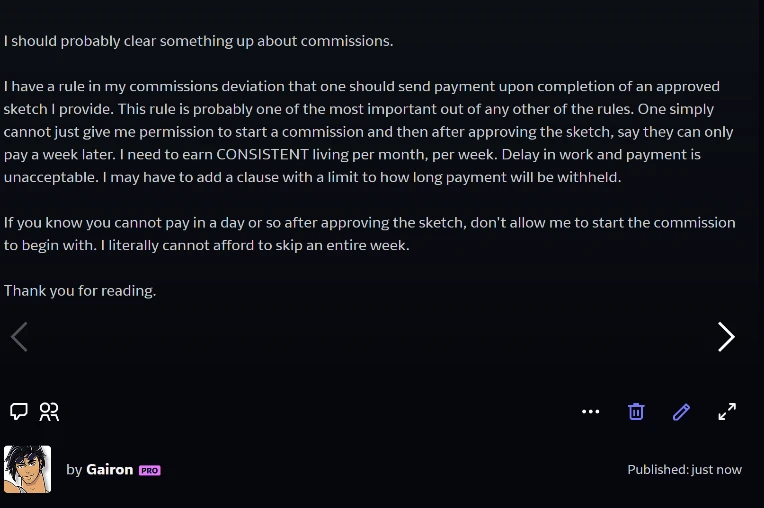The image size is (764, 508).
Task: Click "I literally cannot afford to skip" sentence
Action: point(255,245)
